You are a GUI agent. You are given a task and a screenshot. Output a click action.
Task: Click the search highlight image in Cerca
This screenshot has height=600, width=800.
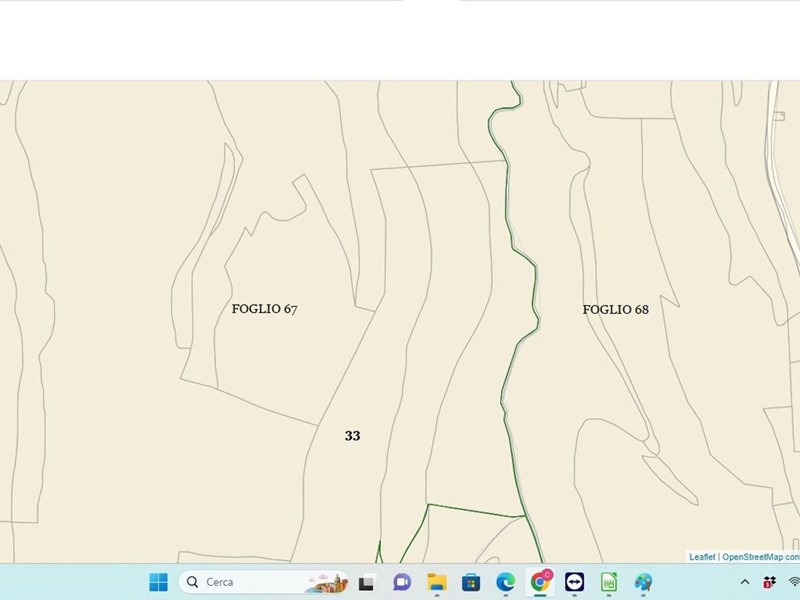click(326, 582)
